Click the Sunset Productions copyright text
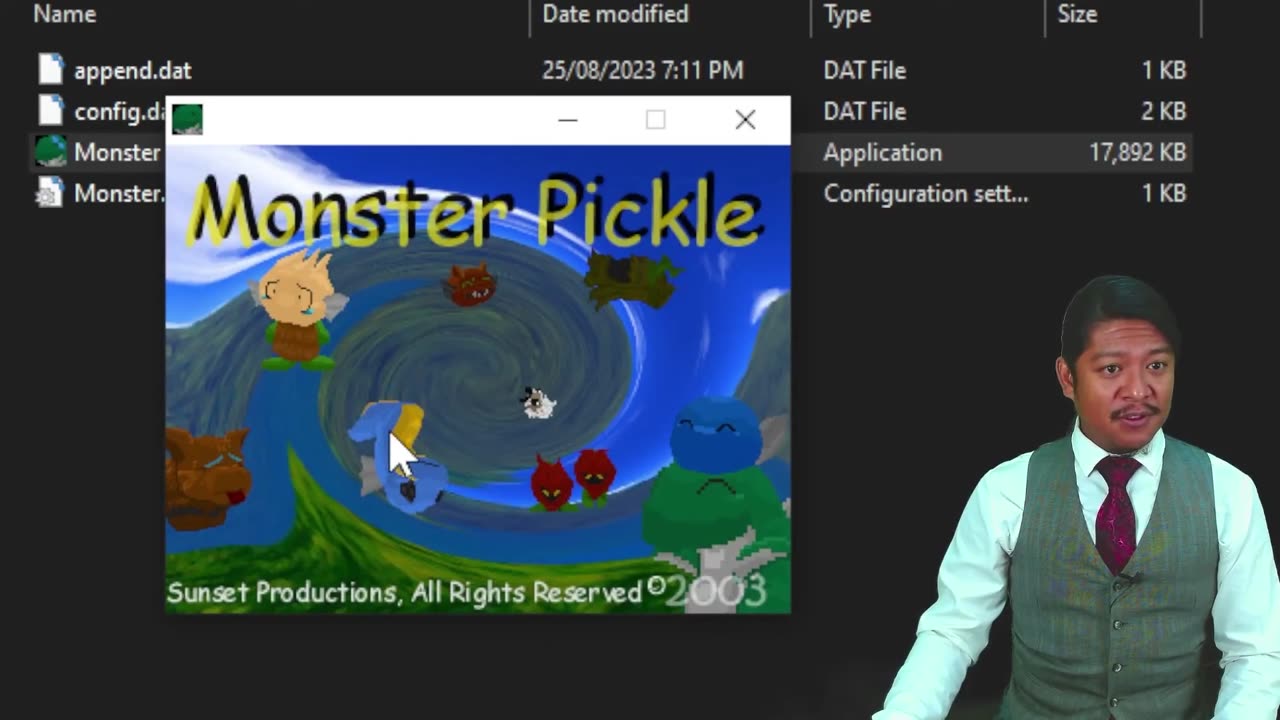The height and width of the screenshot is (720, 1280). pos(466,591)
